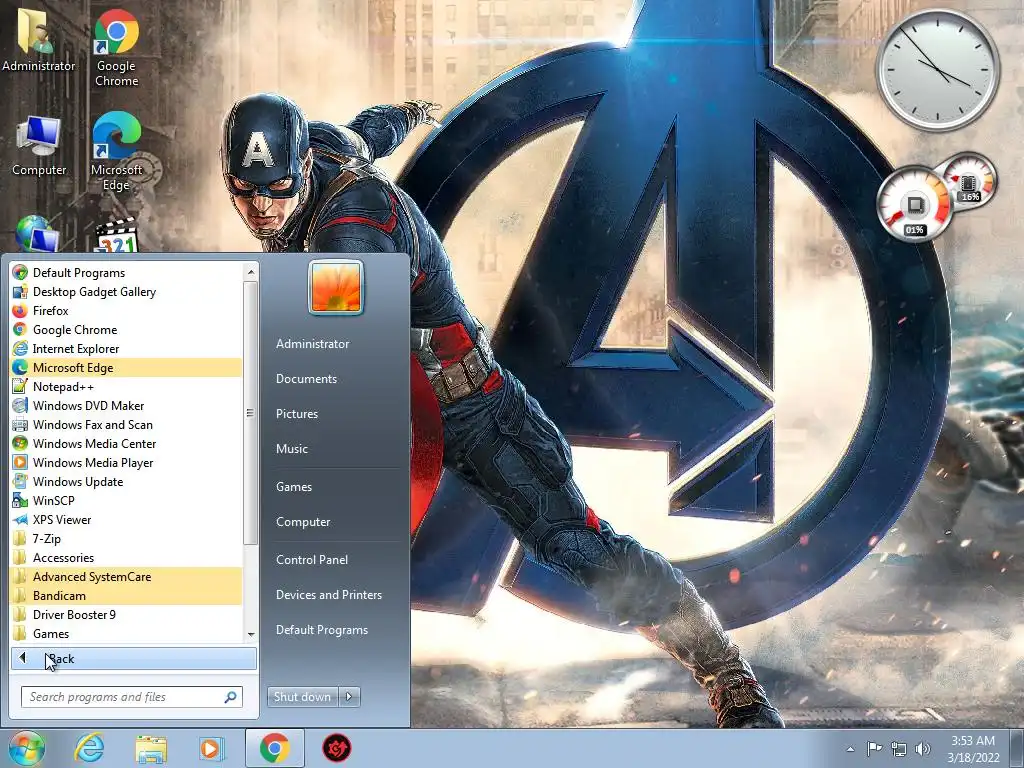Screen dimensions: 1024x768
Task: Open Windows Media Player from the programs list
Action: coord(126,462)
